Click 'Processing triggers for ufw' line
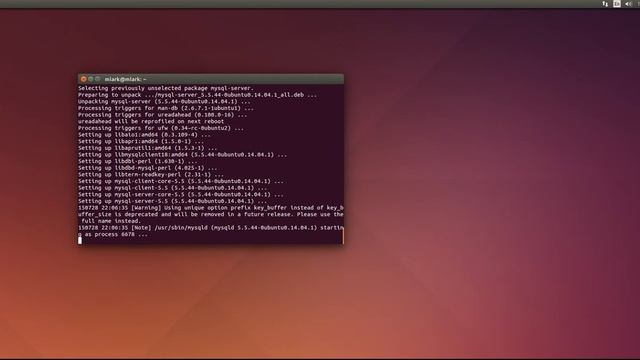 coord(161,128)
